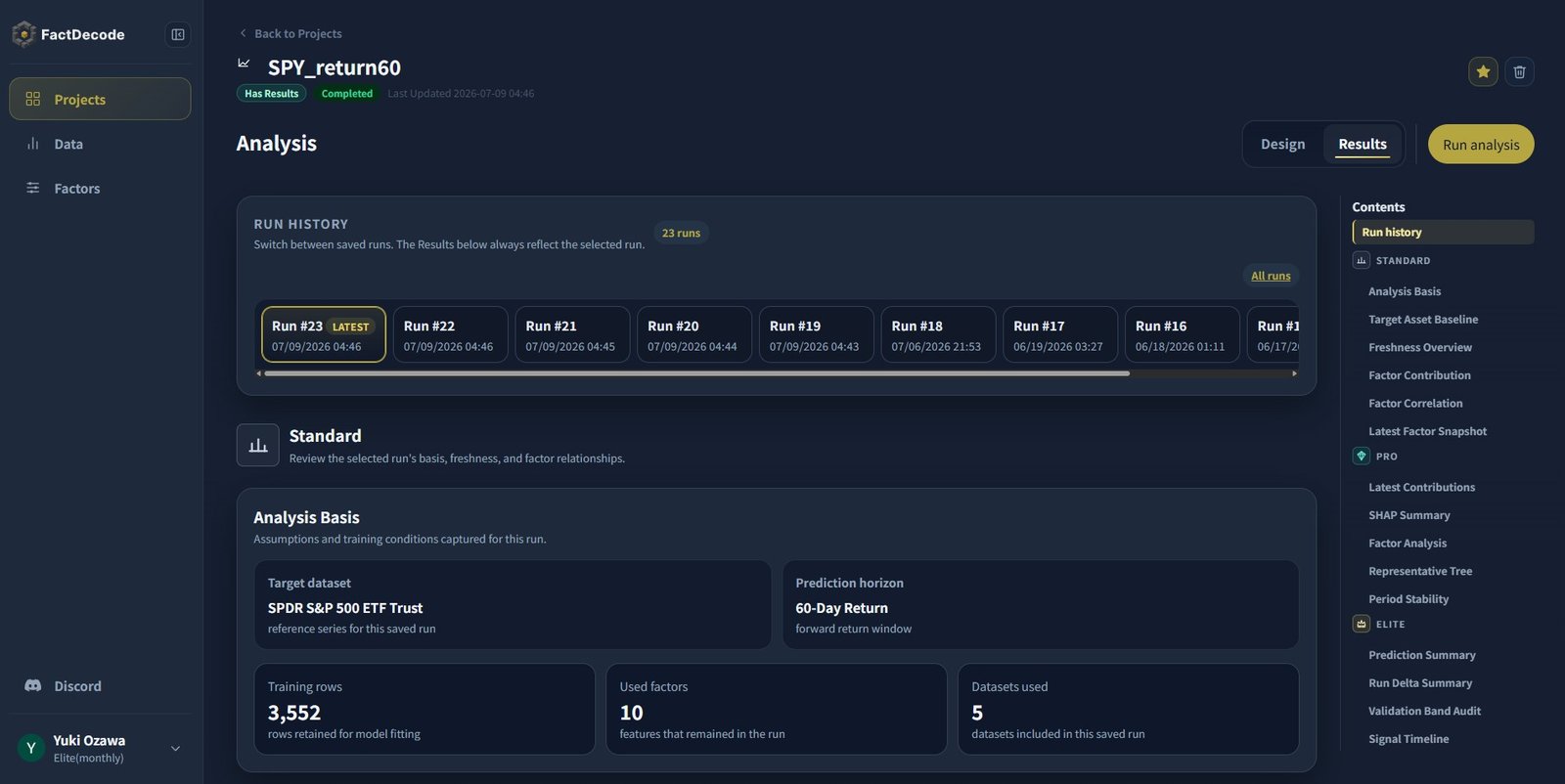Screen dimensions: 1565x784
Task: Jump to SHAP Summary
Action: pos(1409,515)
